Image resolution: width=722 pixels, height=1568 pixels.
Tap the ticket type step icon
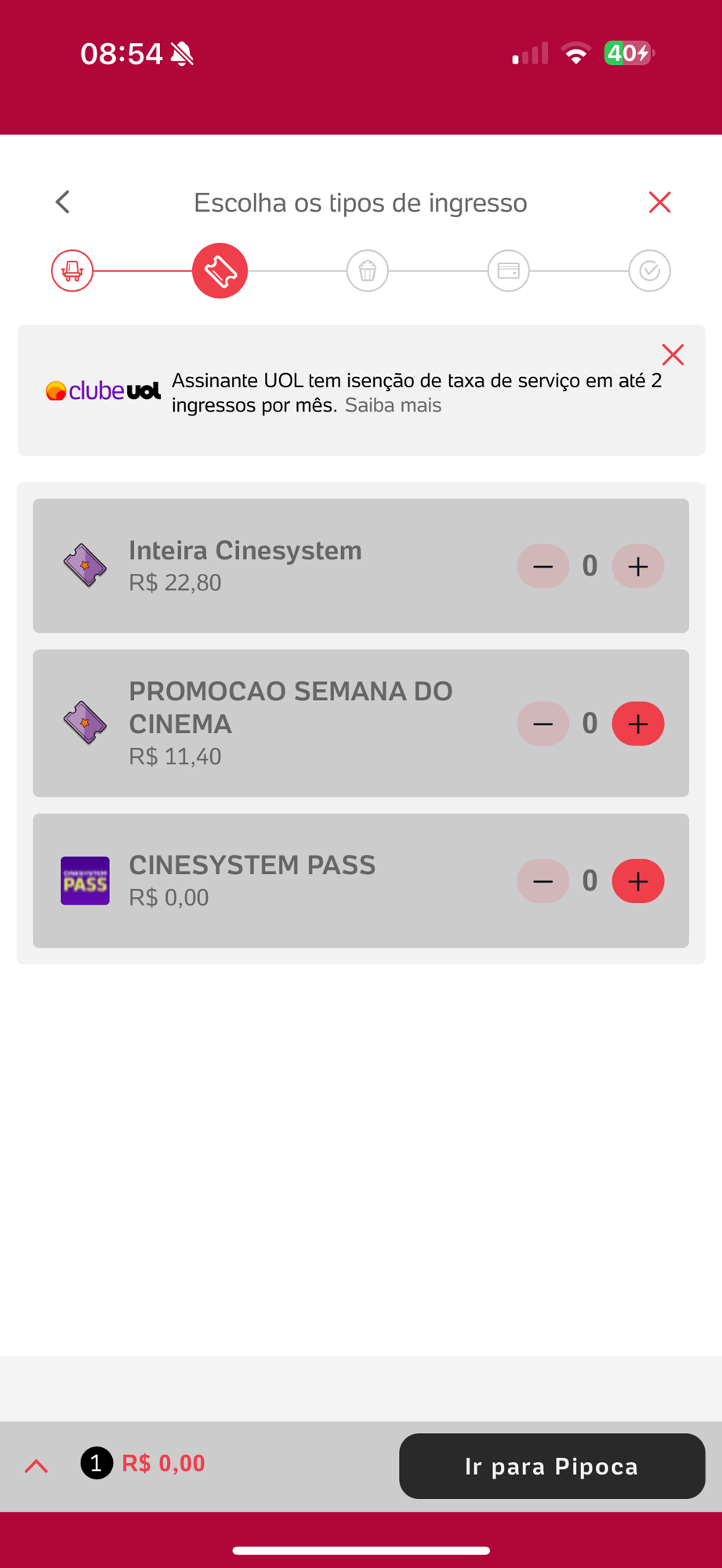click(x=220, y=270)
